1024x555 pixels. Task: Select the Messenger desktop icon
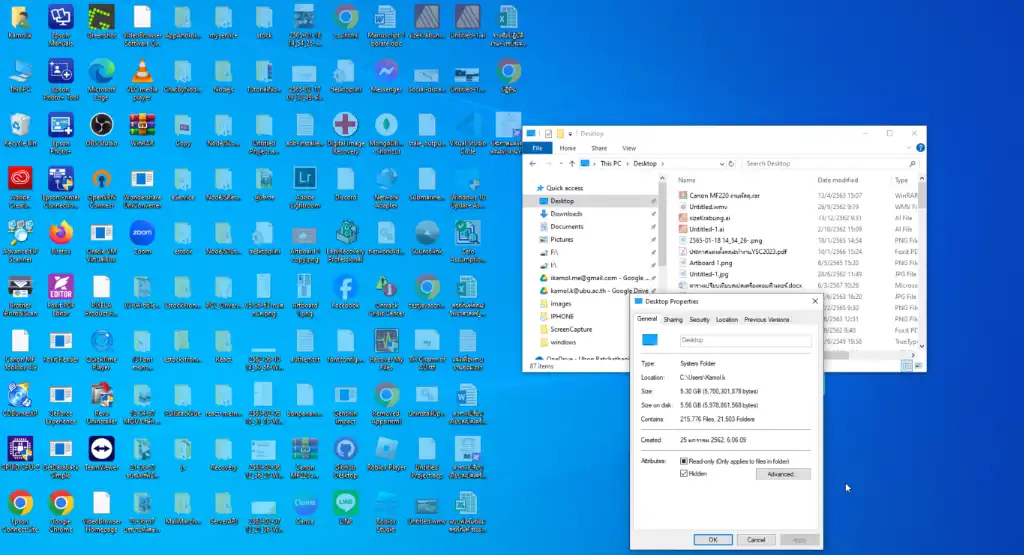pos(386,76)
